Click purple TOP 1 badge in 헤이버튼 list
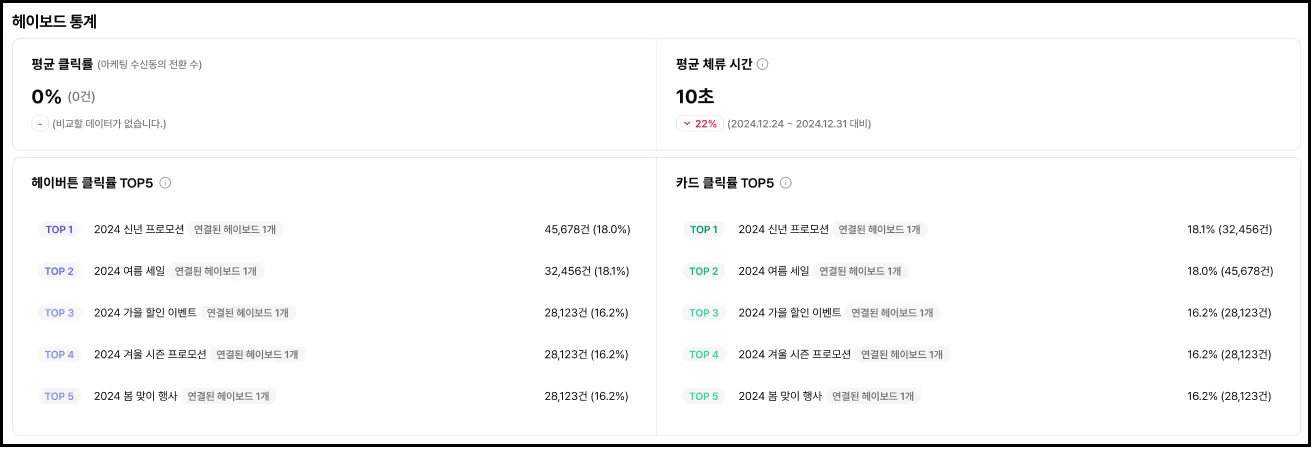 pos(59,229)
